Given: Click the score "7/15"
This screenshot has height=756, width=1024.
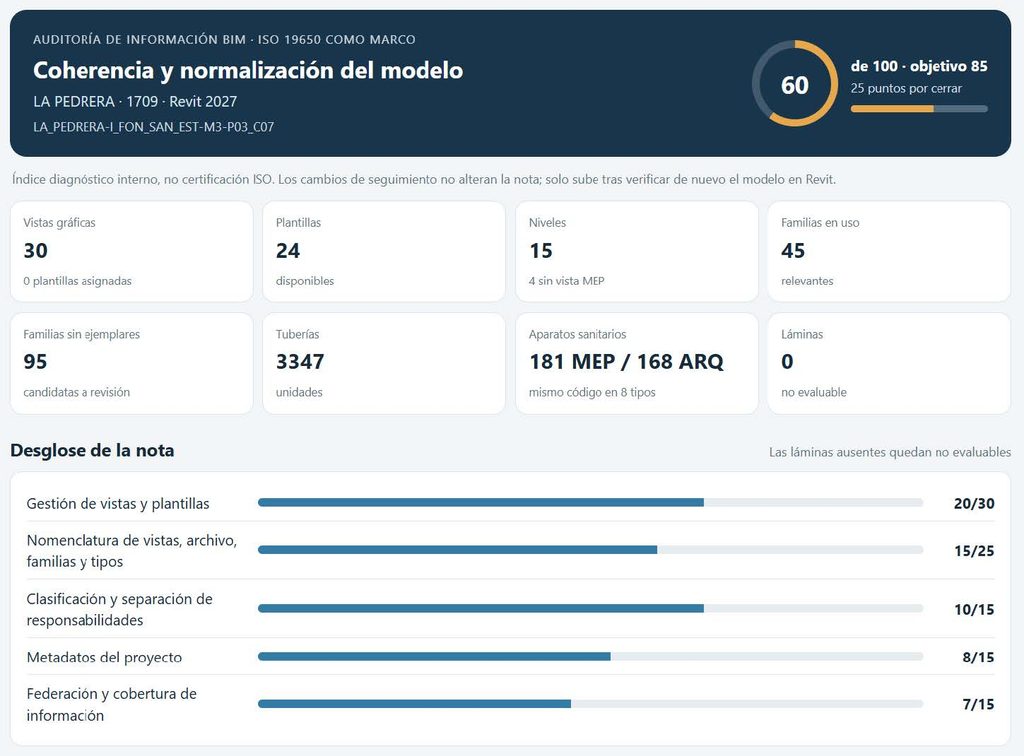Looking at the screenshot, I should pyautogui.click(x=978, y=704).
